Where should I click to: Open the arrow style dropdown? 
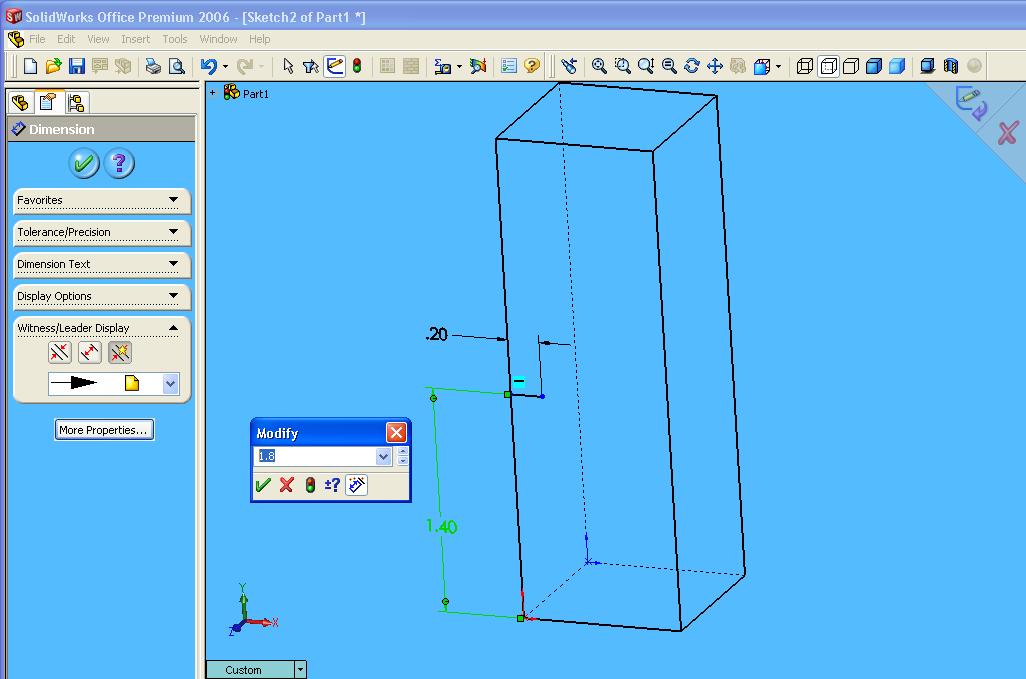(x=170, y=384)
